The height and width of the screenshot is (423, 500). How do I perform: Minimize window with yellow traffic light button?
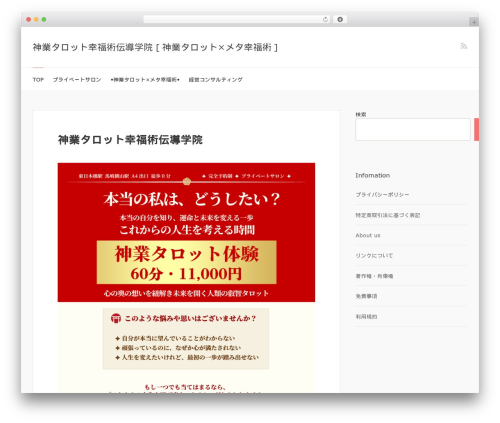[36, 20]
